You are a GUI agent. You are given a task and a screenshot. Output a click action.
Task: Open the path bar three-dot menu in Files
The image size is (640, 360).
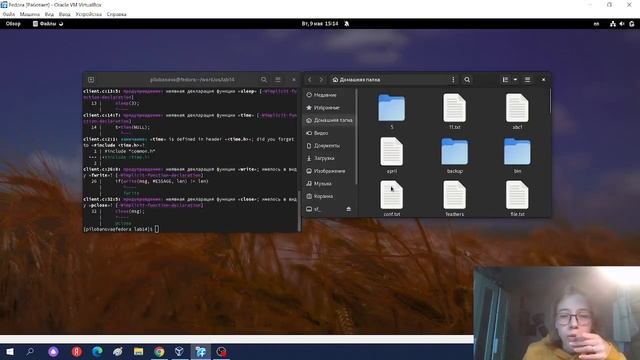(x=453, y=80)
